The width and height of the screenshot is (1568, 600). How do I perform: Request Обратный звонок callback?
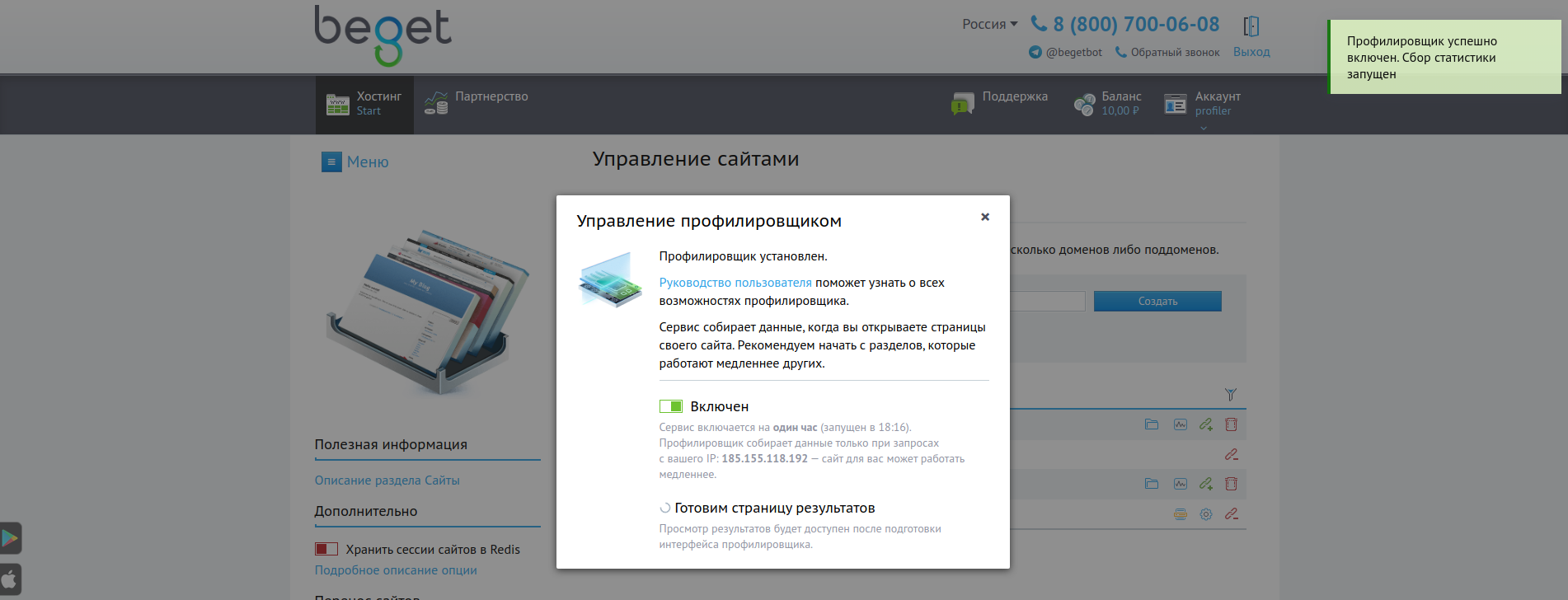[x=1175, y=52]
